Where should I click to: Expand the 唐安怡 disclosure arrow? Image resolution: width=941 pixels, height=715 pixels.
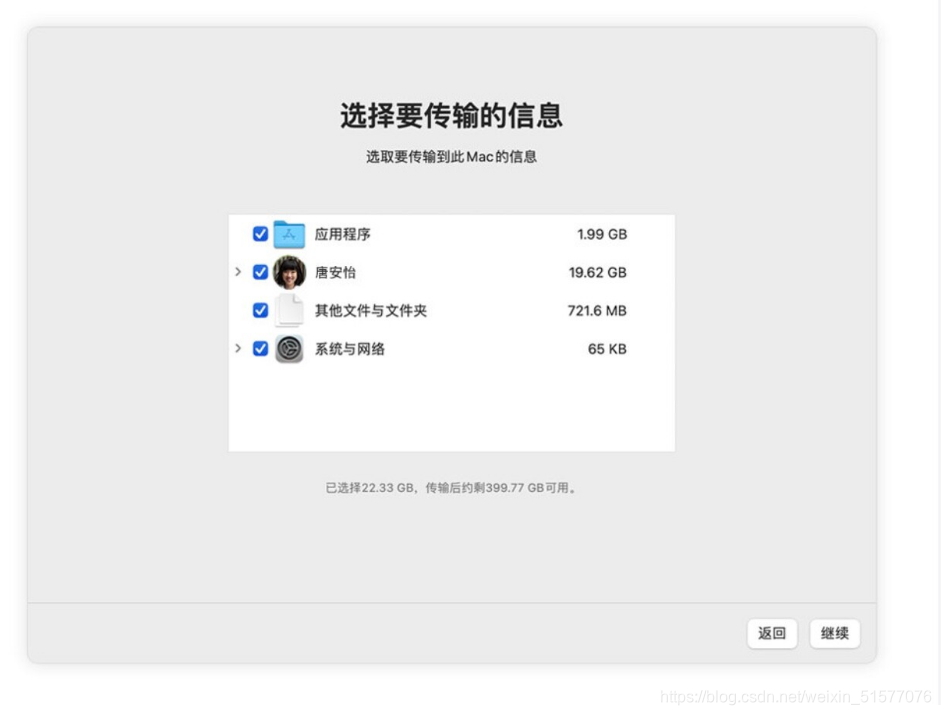point(239,272)
